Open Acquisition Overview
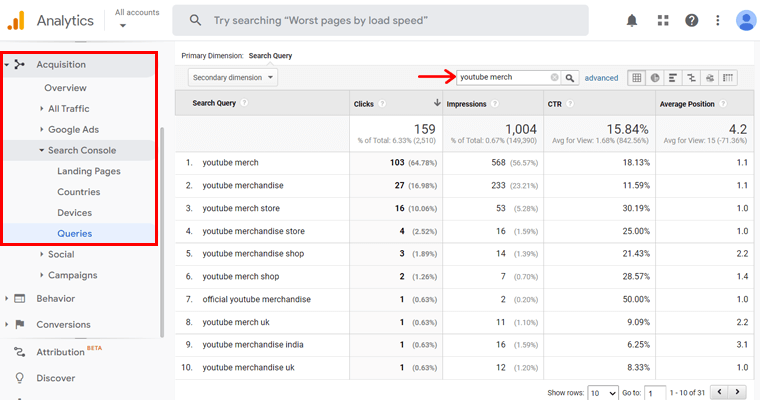 tap(65, 88)
